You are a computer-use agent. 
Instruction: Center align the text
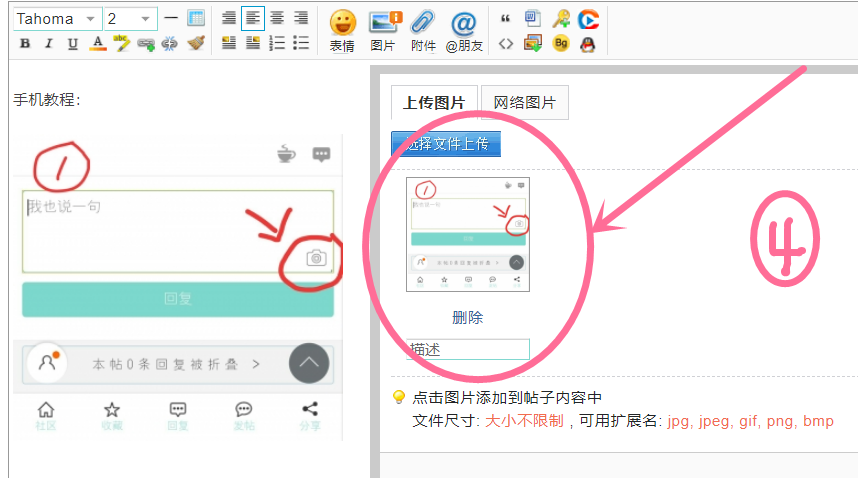[277, 18]
